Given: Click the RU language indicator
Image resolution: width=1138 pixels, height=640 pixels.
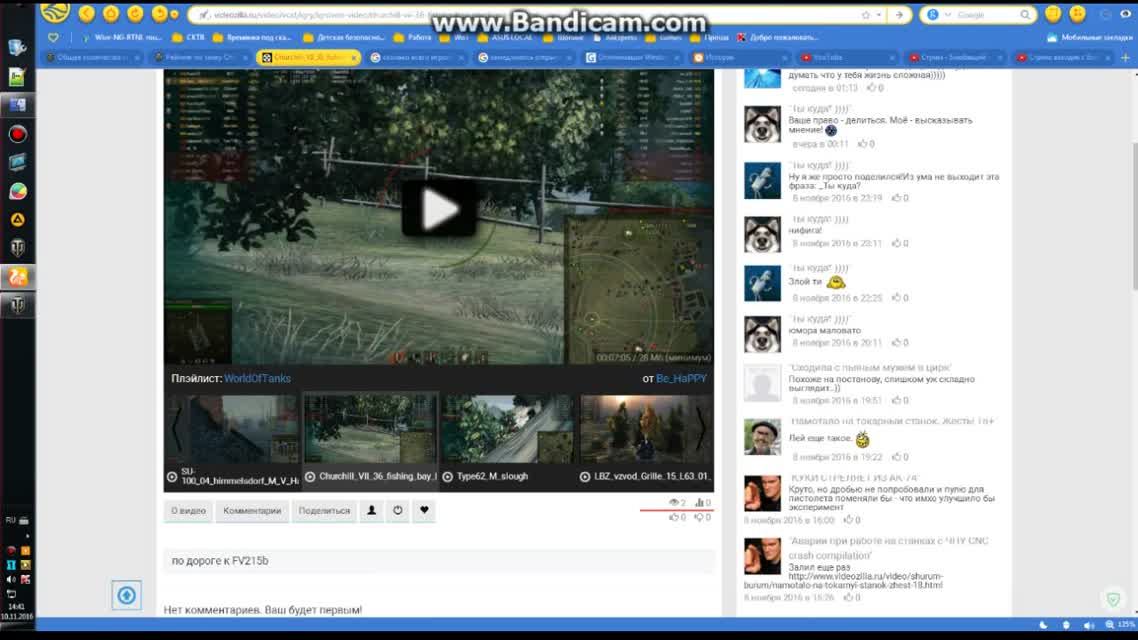Looking at the screenshot, I should point(11,520).
